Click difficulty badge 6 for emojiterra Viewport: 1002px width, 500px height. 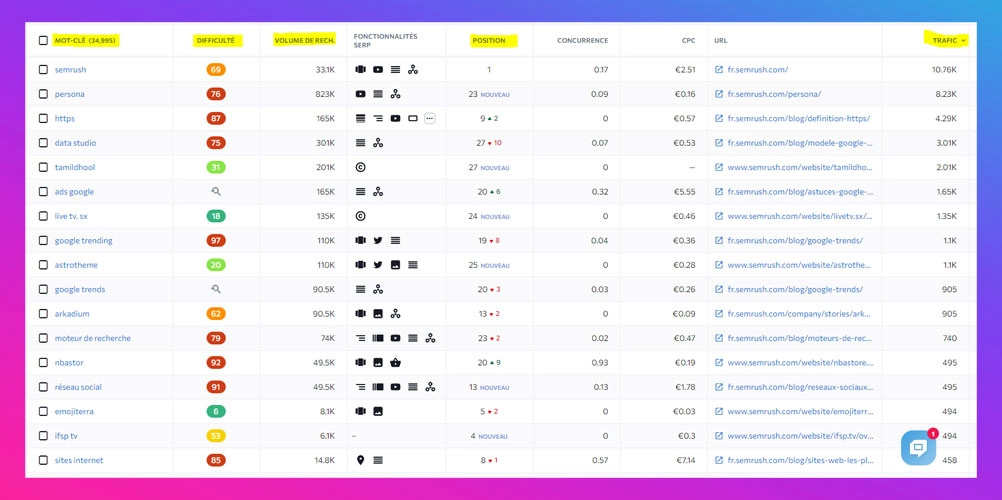pyautogui.click(x=216, y=411)
